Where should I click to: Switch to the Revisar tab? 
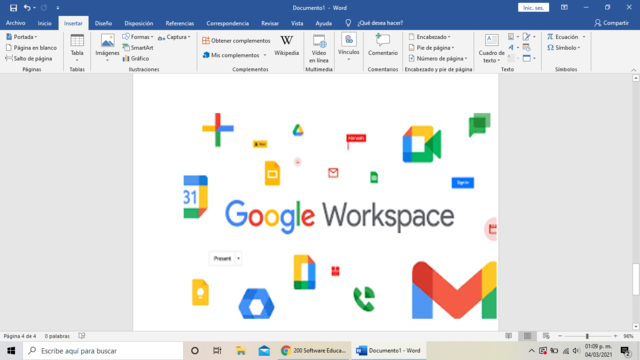(x=270, y=23)
